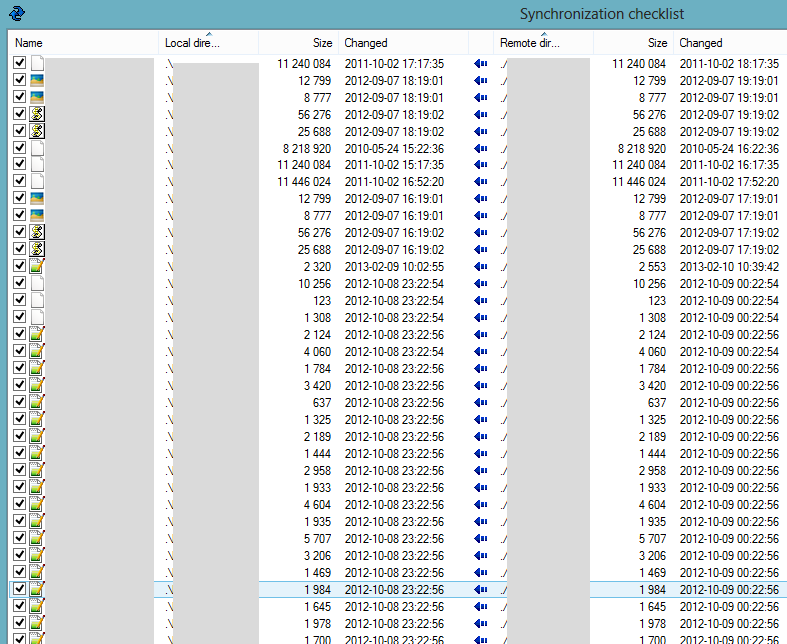Image resolution: width=787 pixels, height=644 pixels.
Task: Click the blue action arrow for the 2 320 byte file
Action: (x=480, y=267)
